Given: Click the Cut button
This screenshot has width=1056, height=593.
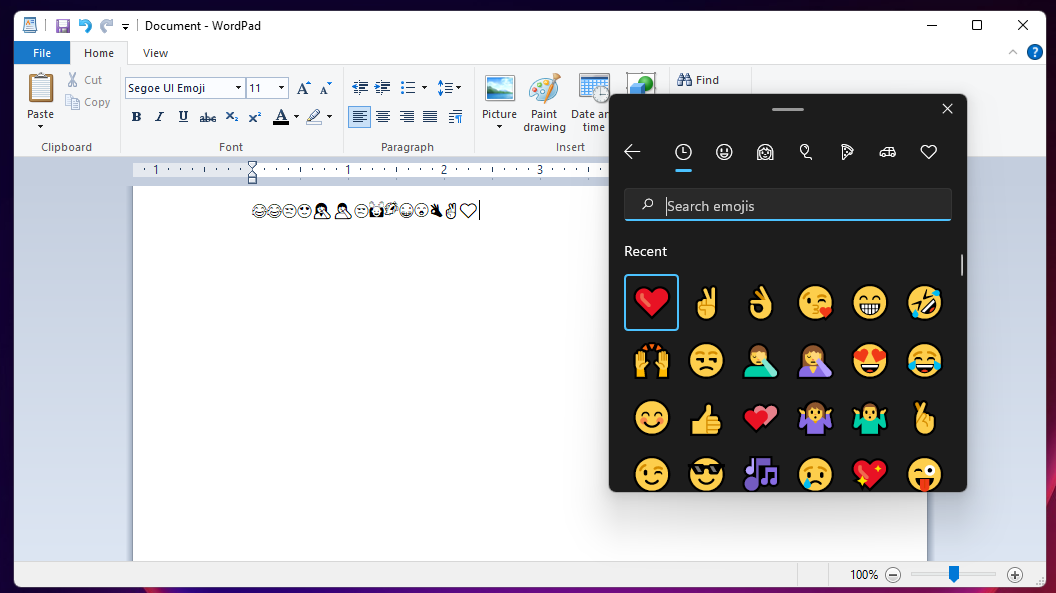Looking at the screenshot, I should (84, 80).
